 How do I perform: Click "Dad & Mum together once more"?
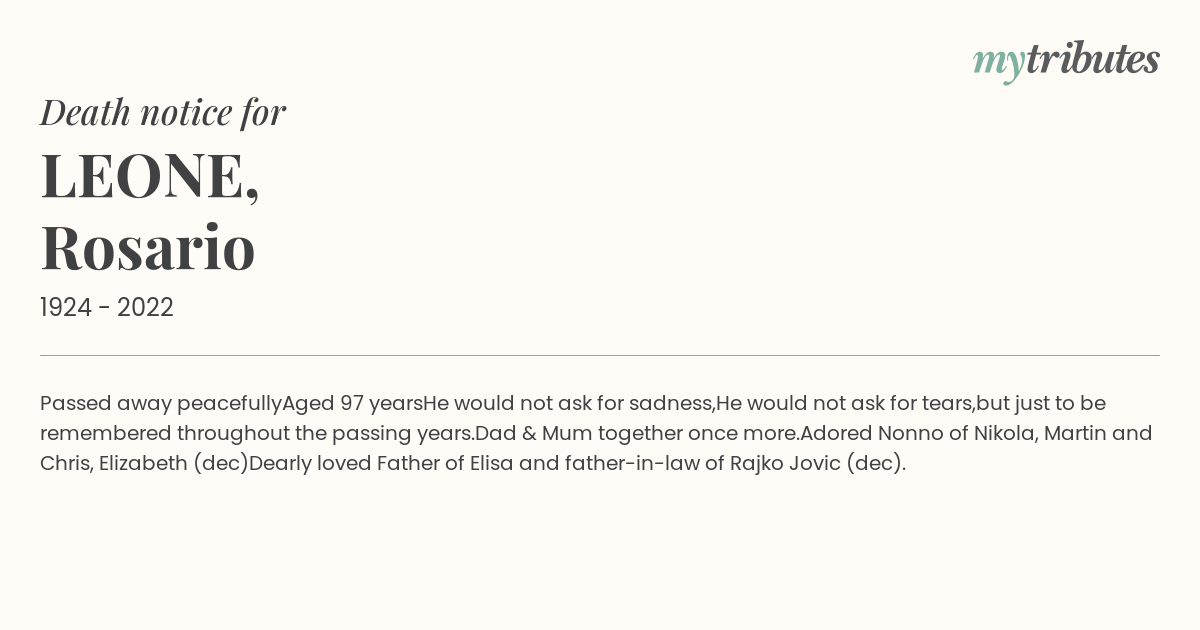pyautogui.click(x=634, y=434)
